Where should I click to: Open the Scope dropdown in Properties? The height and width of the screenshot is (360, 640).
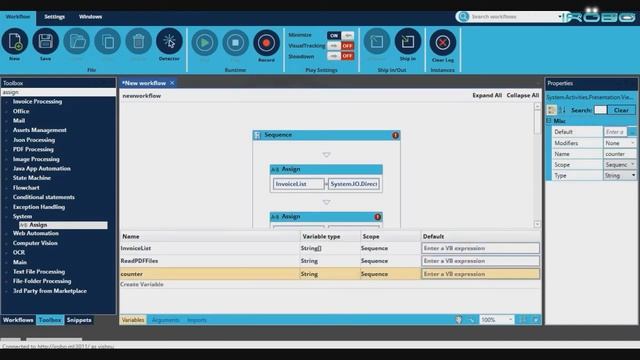(x=633, y=164)
